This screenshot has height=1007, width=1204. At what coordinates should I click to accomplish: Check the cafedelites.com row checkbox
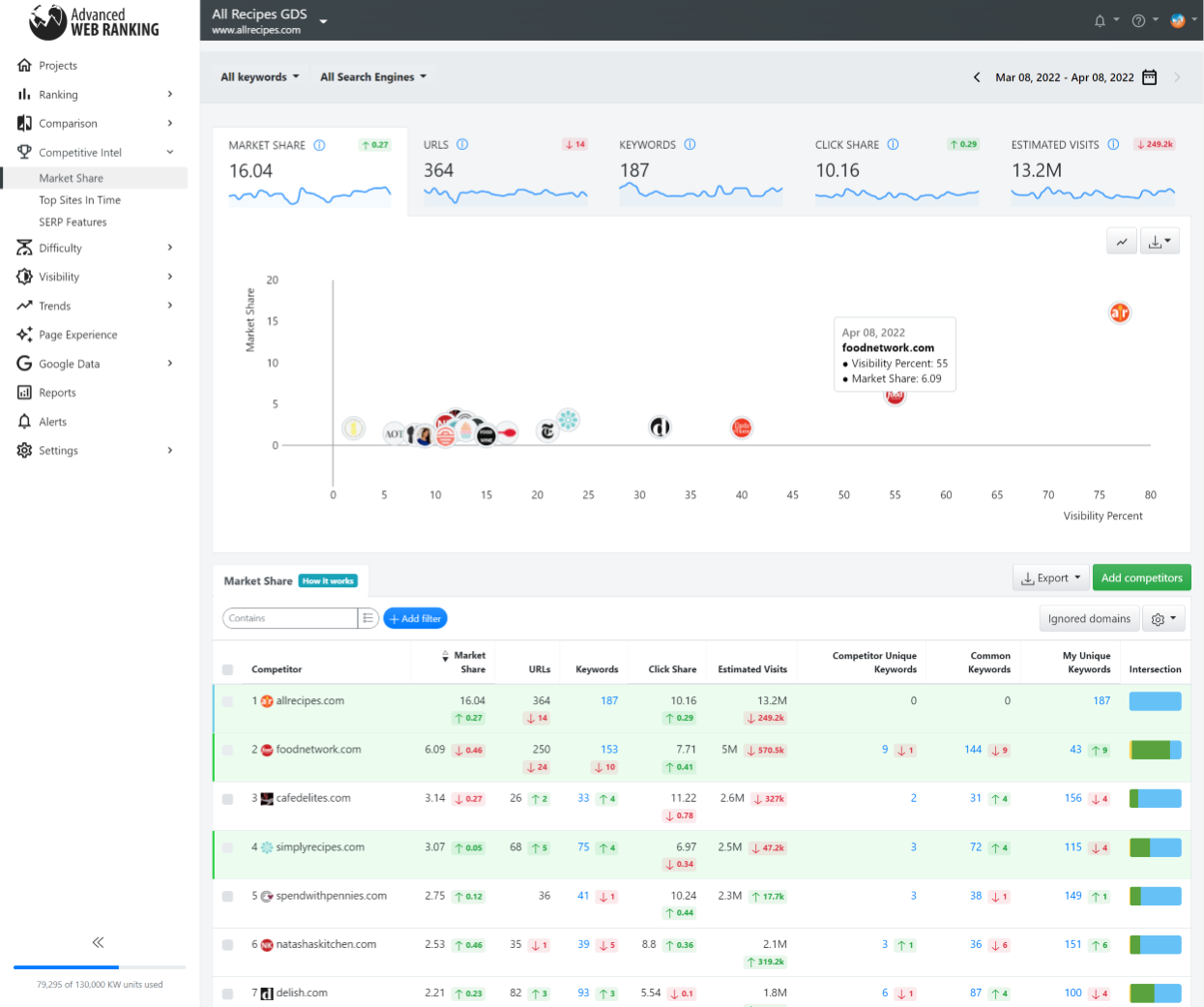(x=227, y=799)
